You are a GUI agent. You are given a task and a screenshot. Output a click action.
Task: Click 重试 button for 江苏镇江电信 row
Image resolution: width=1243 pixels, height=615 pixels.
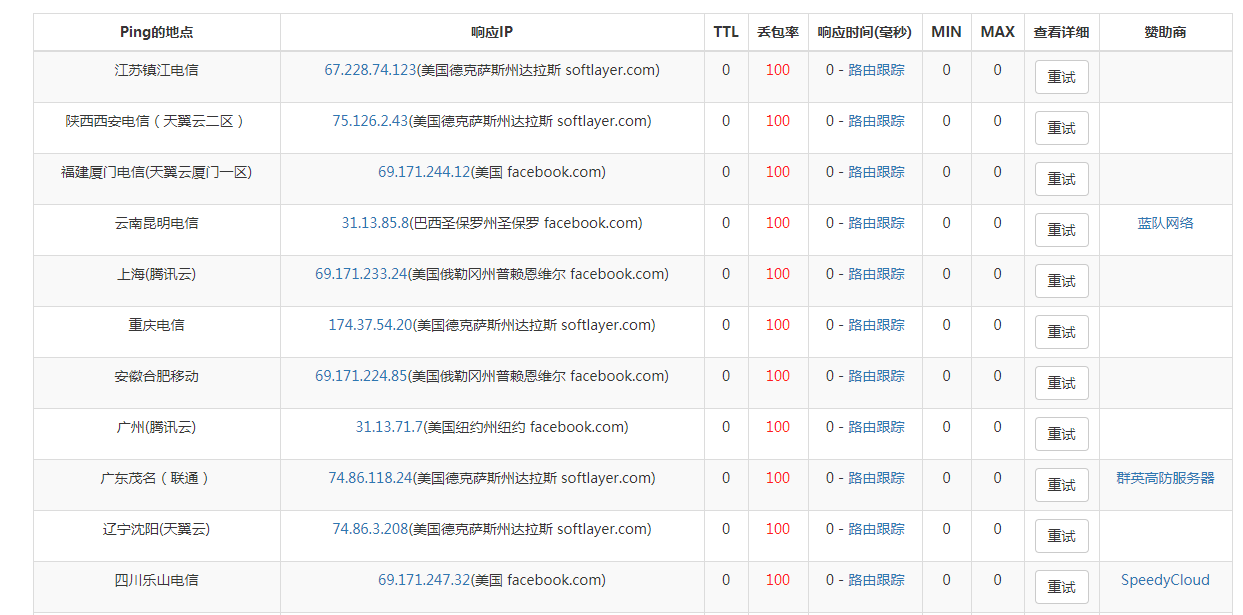[1061, 77]
